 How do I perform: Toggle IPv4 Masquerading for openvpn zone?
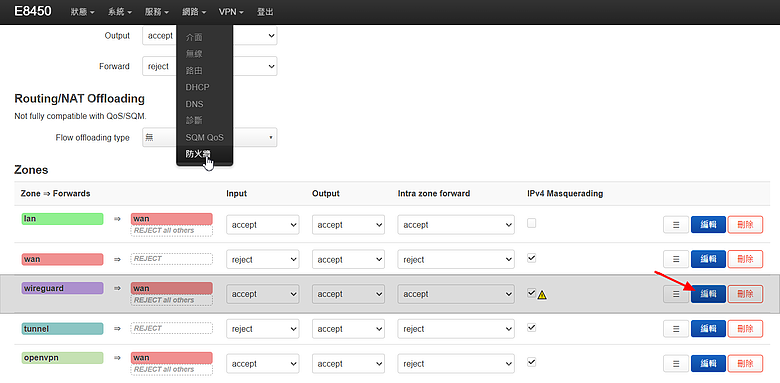click(532, 362)
